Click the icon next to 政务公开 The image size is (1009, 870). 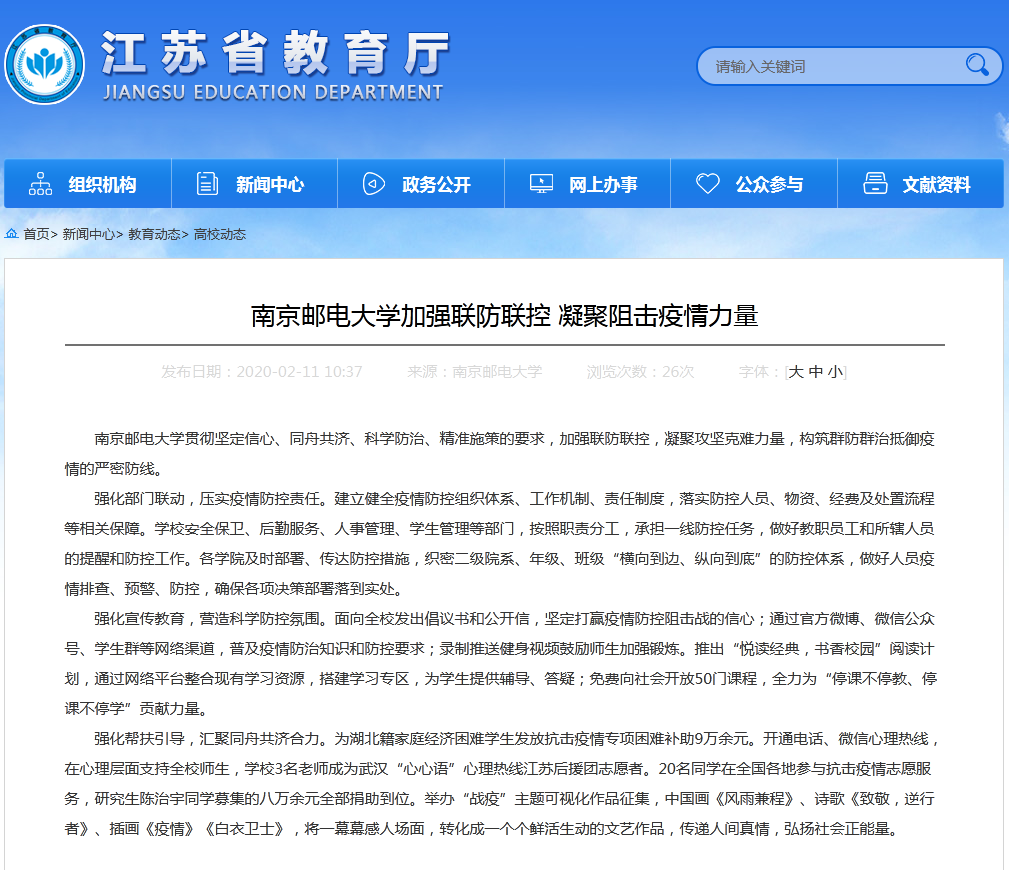[x=374, y=184]
